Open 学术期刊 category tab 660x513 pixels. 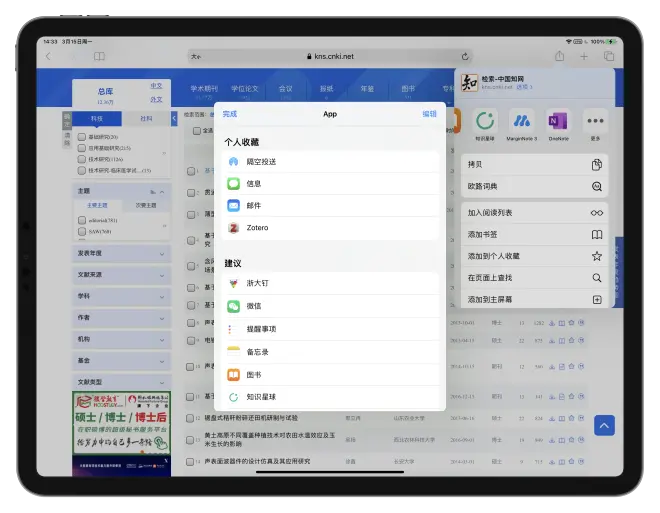click(x=204, y=89)
